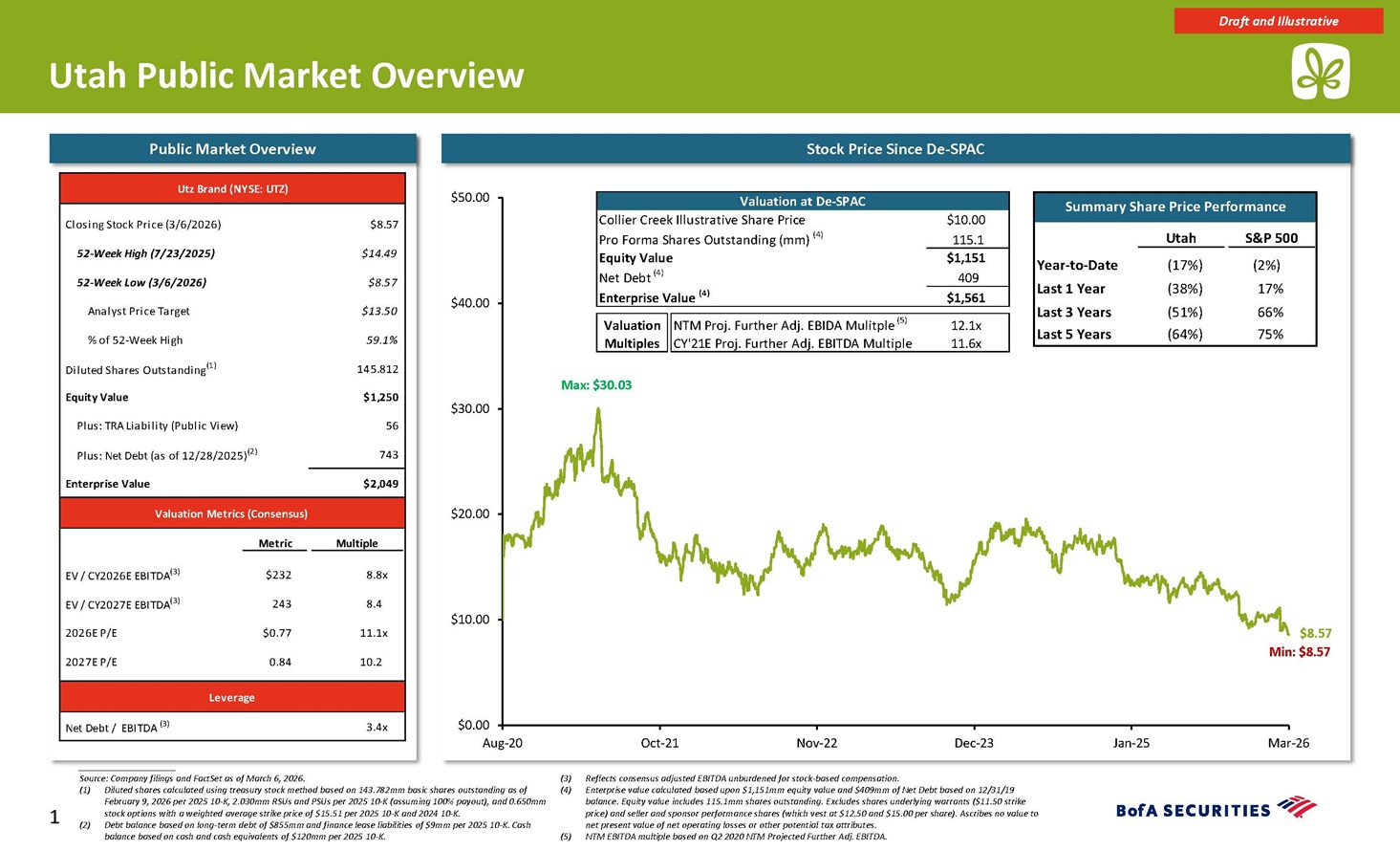Click the $0.00 y-axis label

coord(473,725)
